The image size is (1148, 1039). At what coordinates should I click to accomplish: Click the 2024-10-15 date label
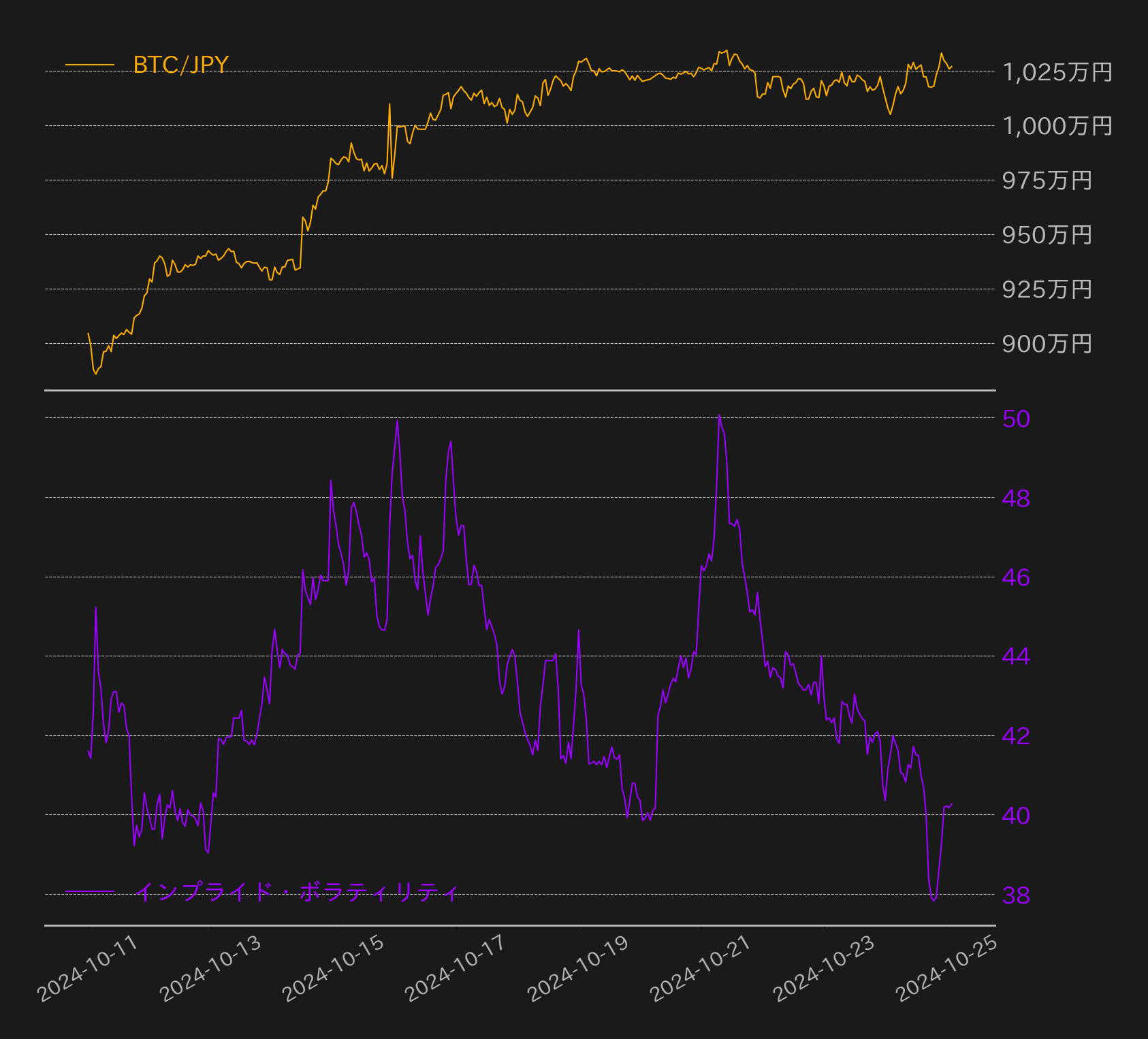coord(333,968)
